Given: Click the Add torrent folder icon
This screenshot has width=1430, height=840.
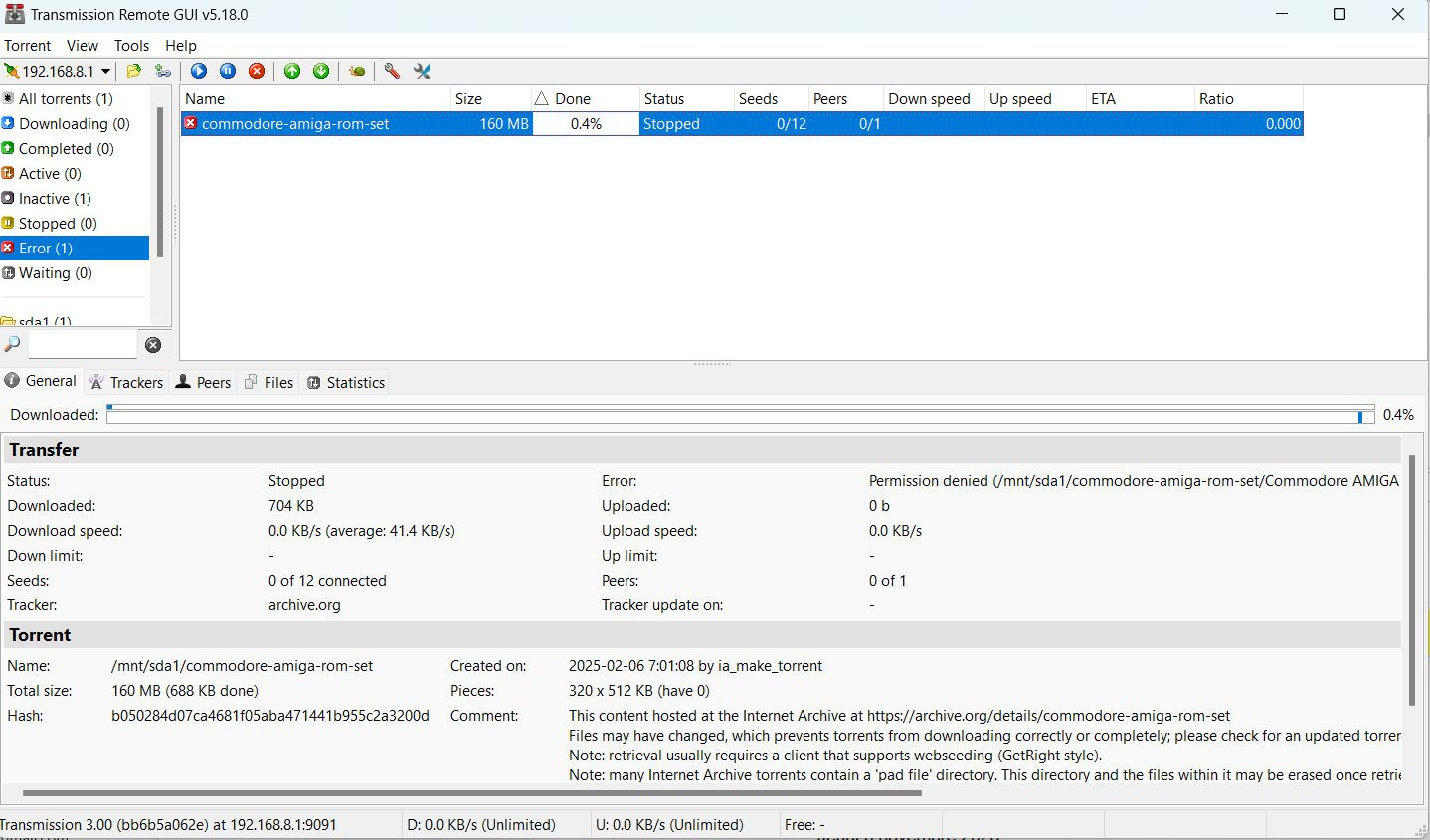Looking at the screenshot, I should pyautogui.click(x=134, y=71).
